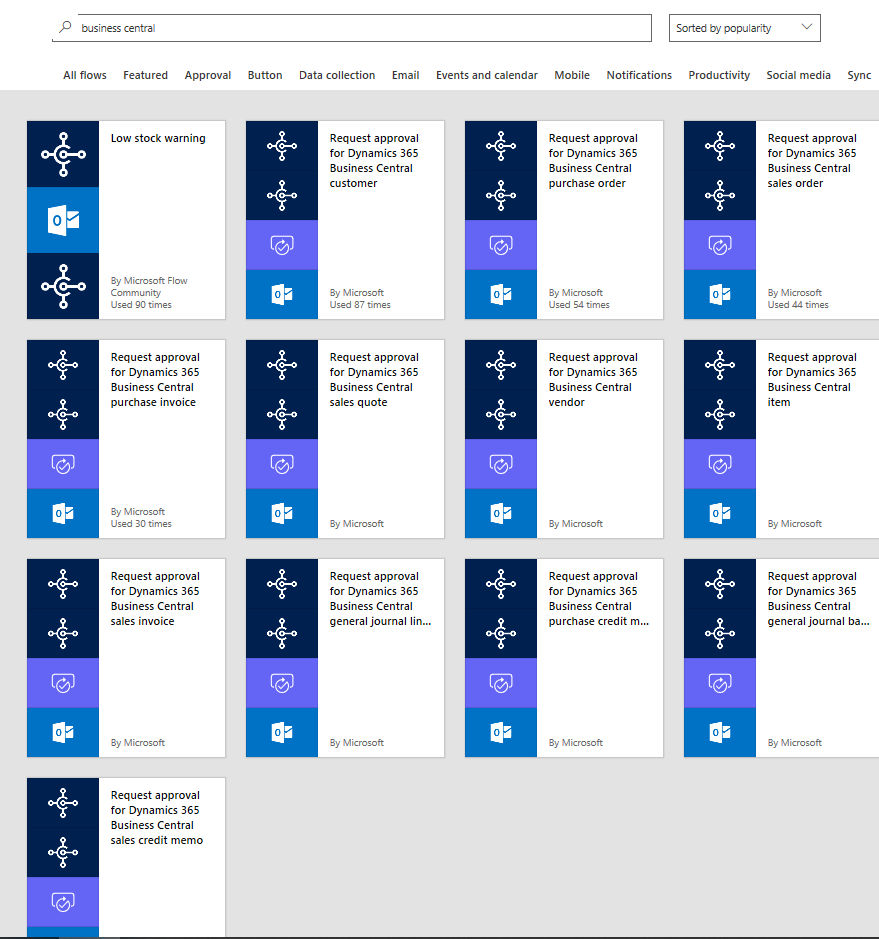The width and height of the screenshot is (879, 939).
Task: Click the Approvals icon on purchase order card
Action: coord(501,245)
